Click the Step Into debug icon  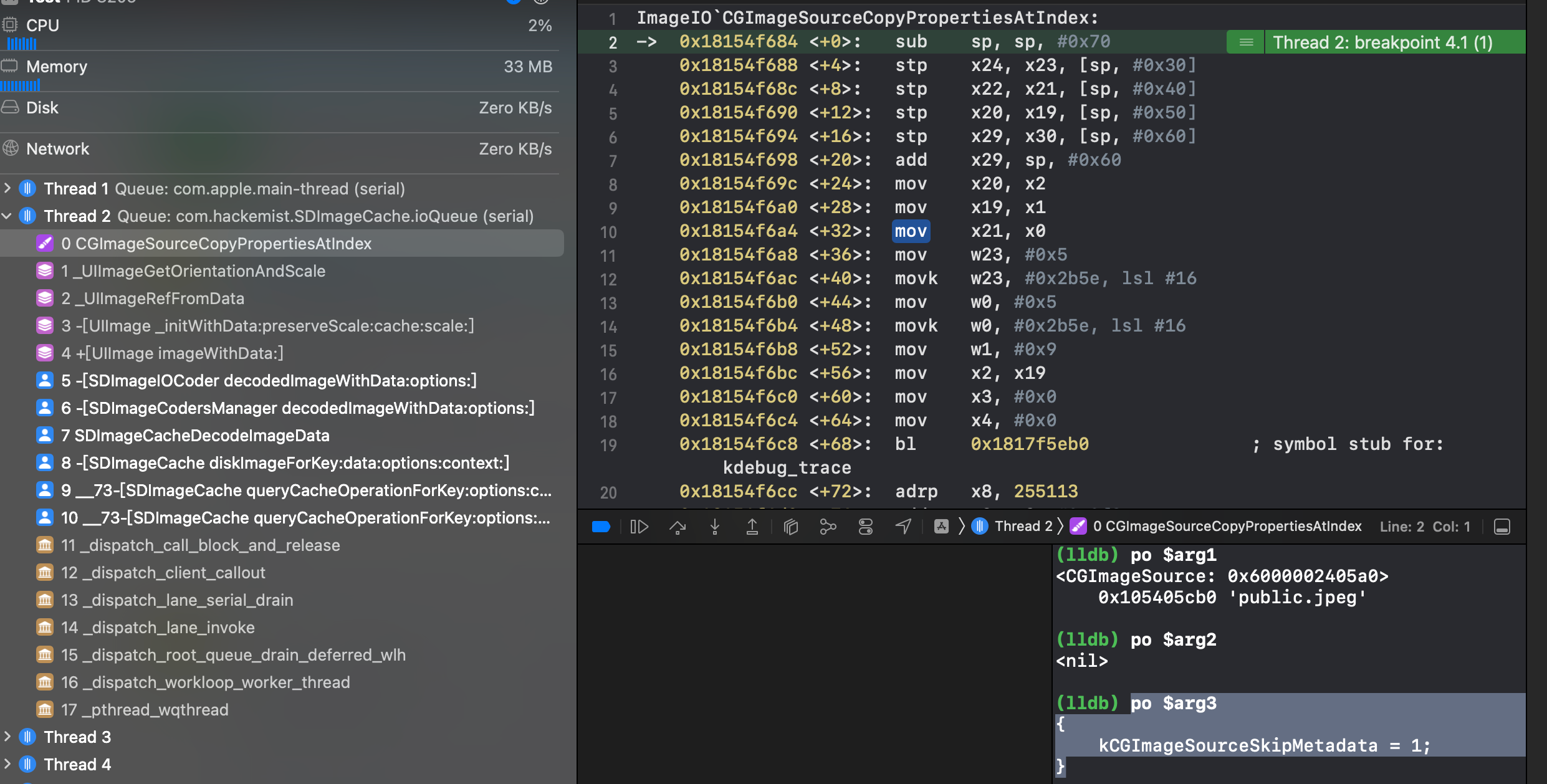pyautogui.click(x=715, y=527)
